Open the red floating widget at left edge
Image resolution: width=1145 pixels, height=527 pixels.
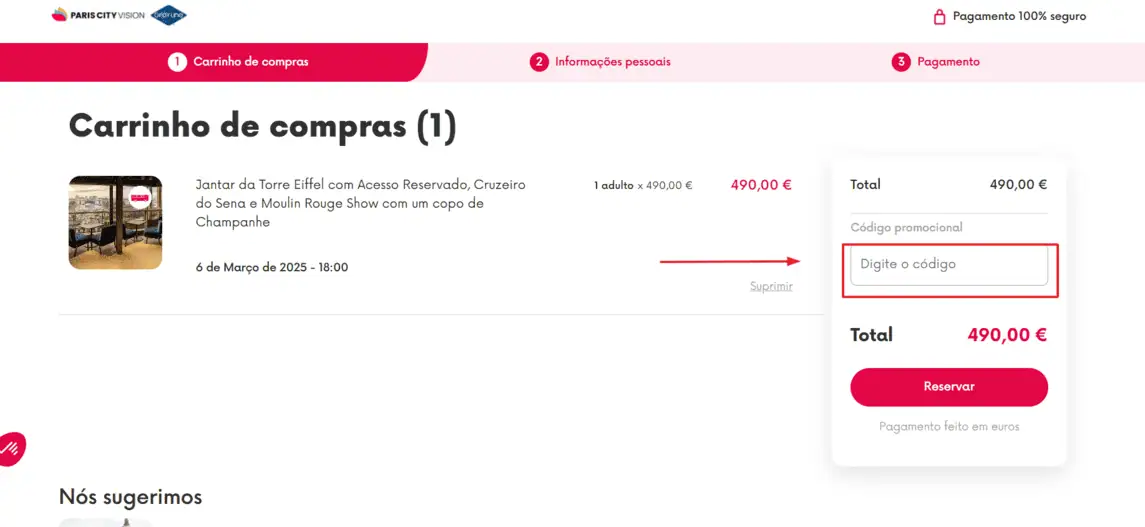(x=11, y=447)
